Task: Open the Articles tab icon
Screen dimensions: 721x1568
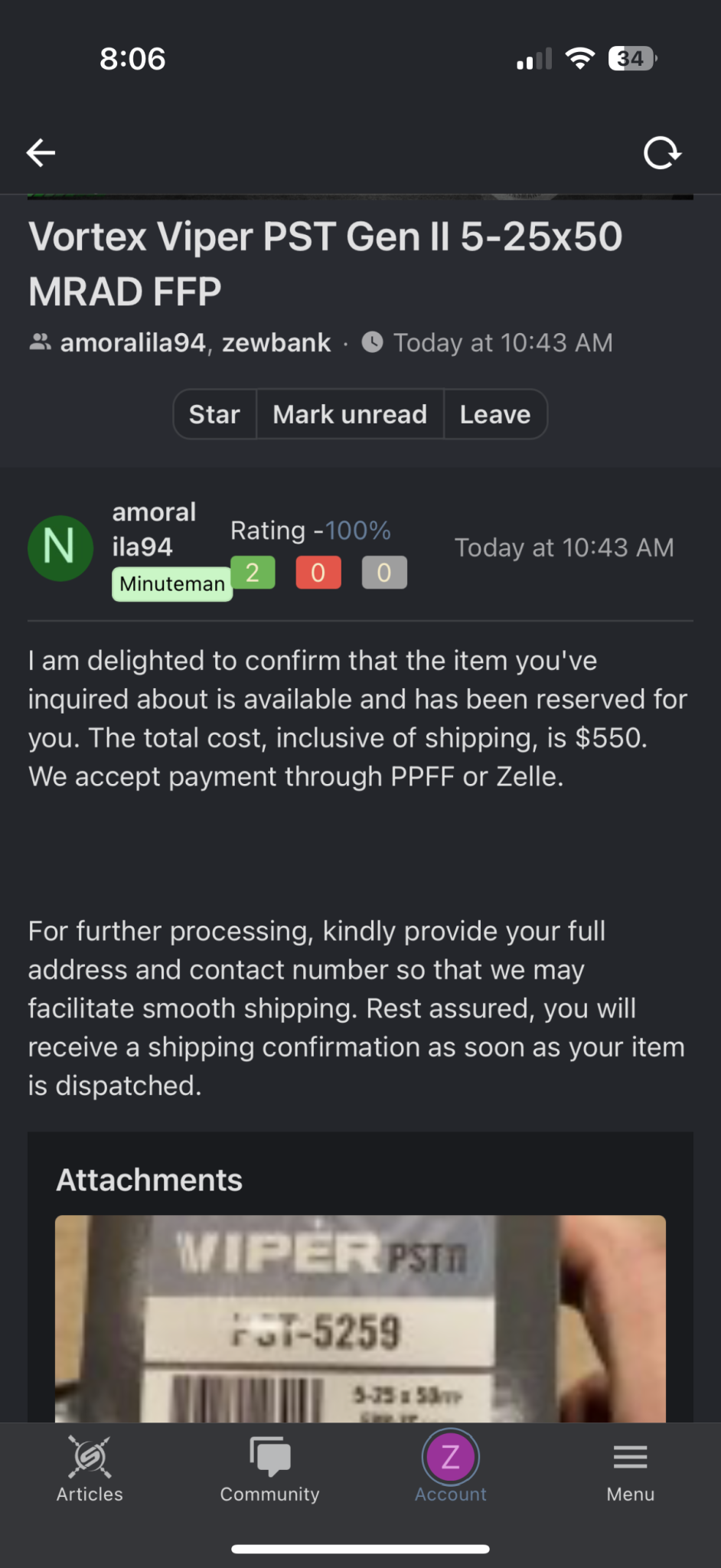Action: tap(90, 1456)
